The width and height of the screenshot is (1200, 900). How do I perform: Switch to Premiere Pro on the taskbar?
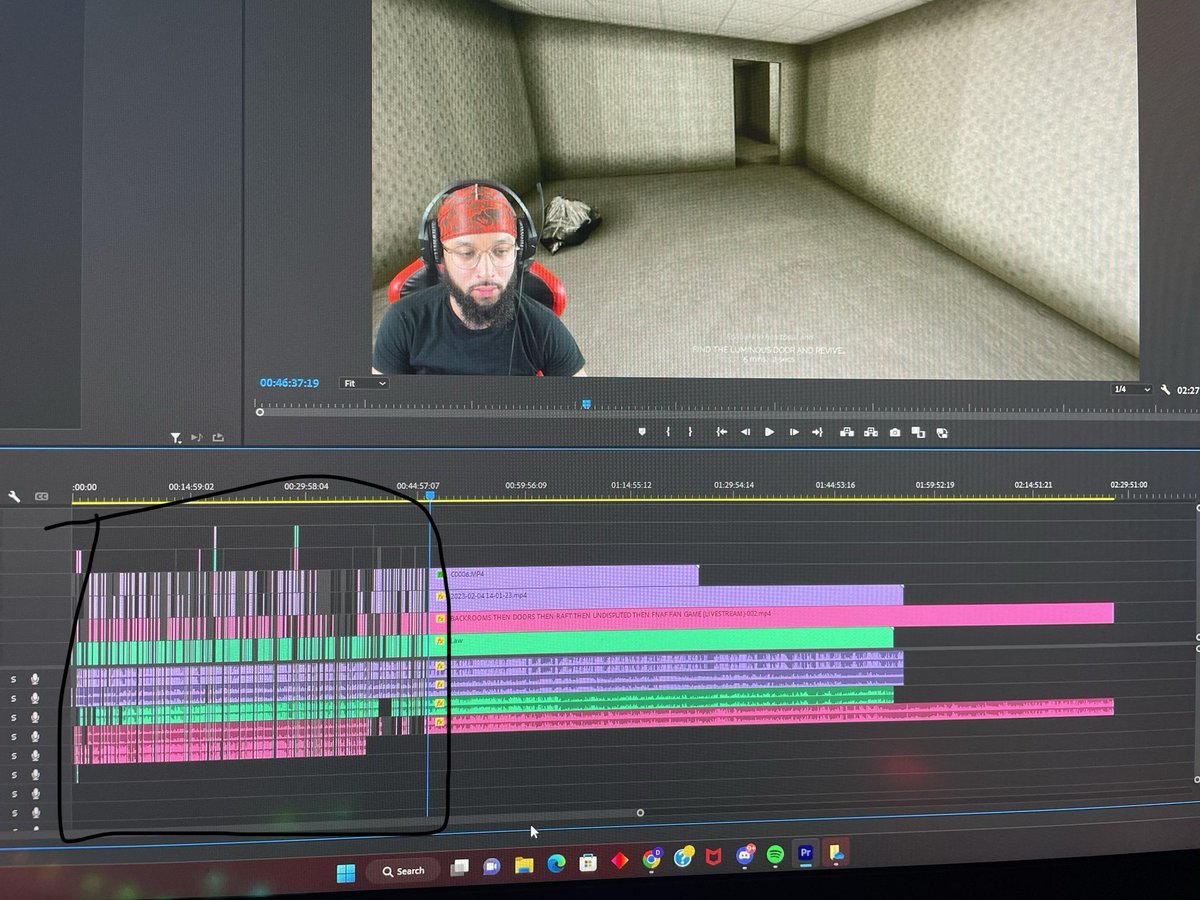coord(804,854)
